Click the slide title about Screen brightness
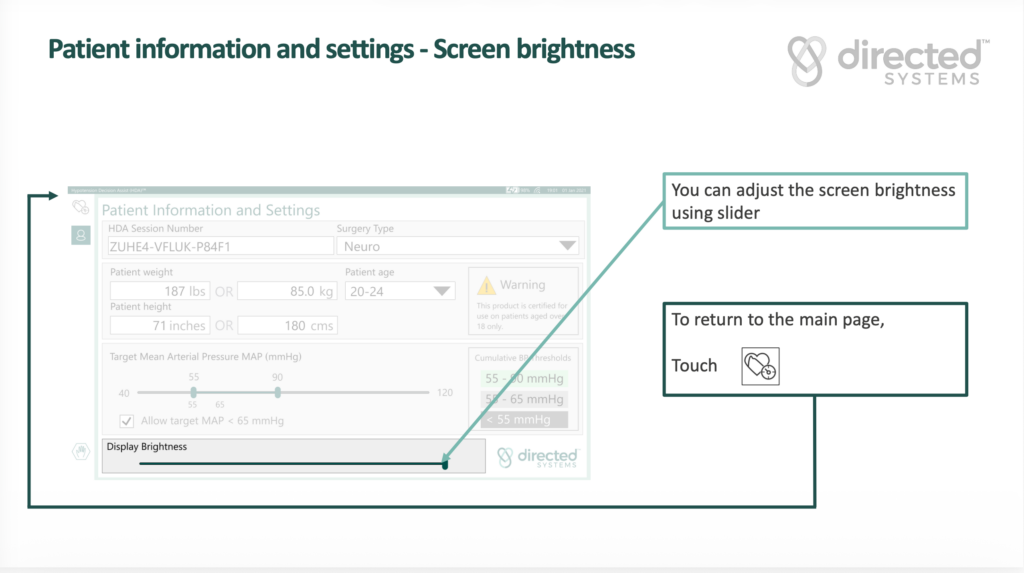Screen dimensions: 1024x573 pyautogui.click(x=342, y=50)
